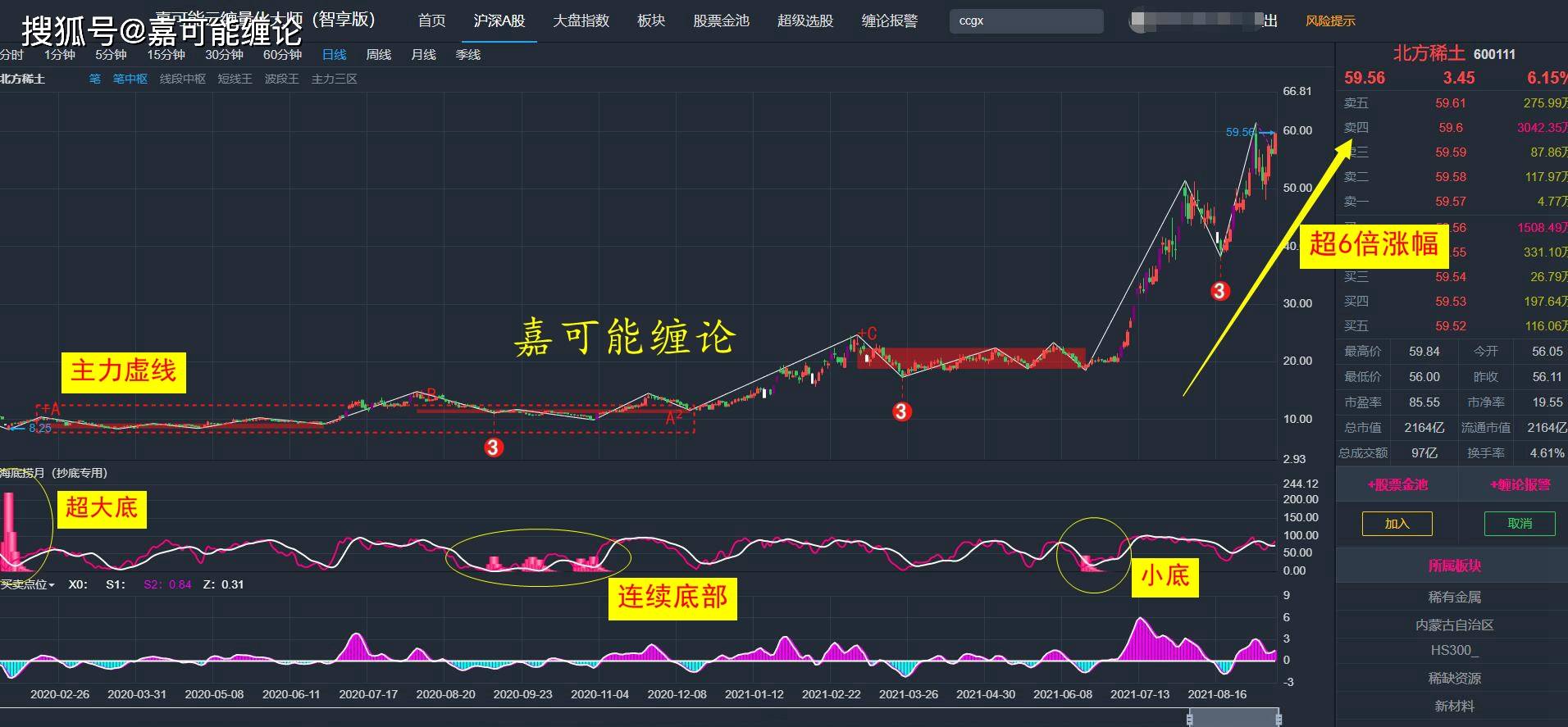Click the 取消 button
This screenshot has width=1568, height=727.
(1520, 524)
